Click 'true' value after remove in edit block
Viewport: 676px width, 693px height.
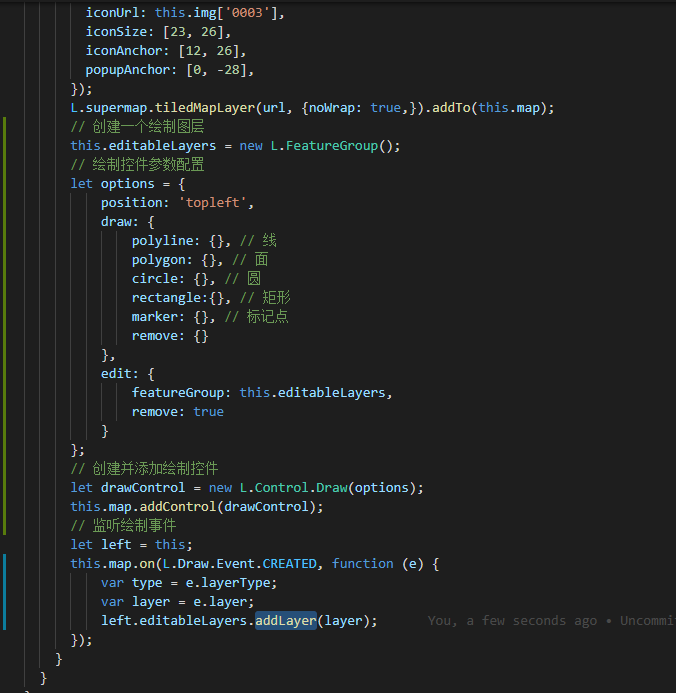coord(209,411)
